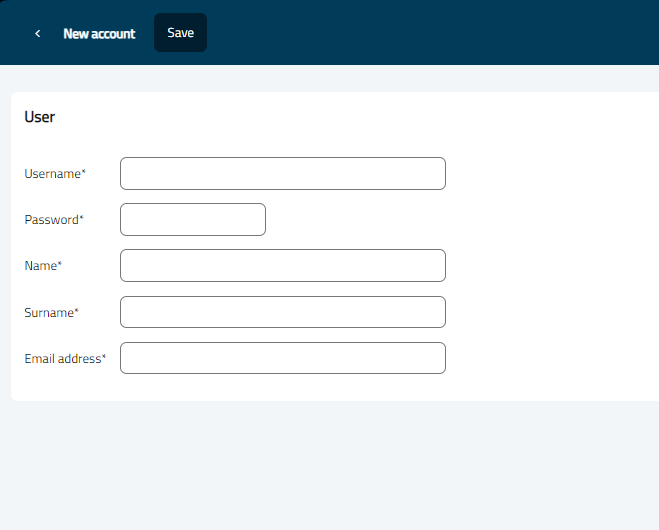This screenshot has width=659, height=530.
Task: Select the Name text box
Action: (282, 265)
